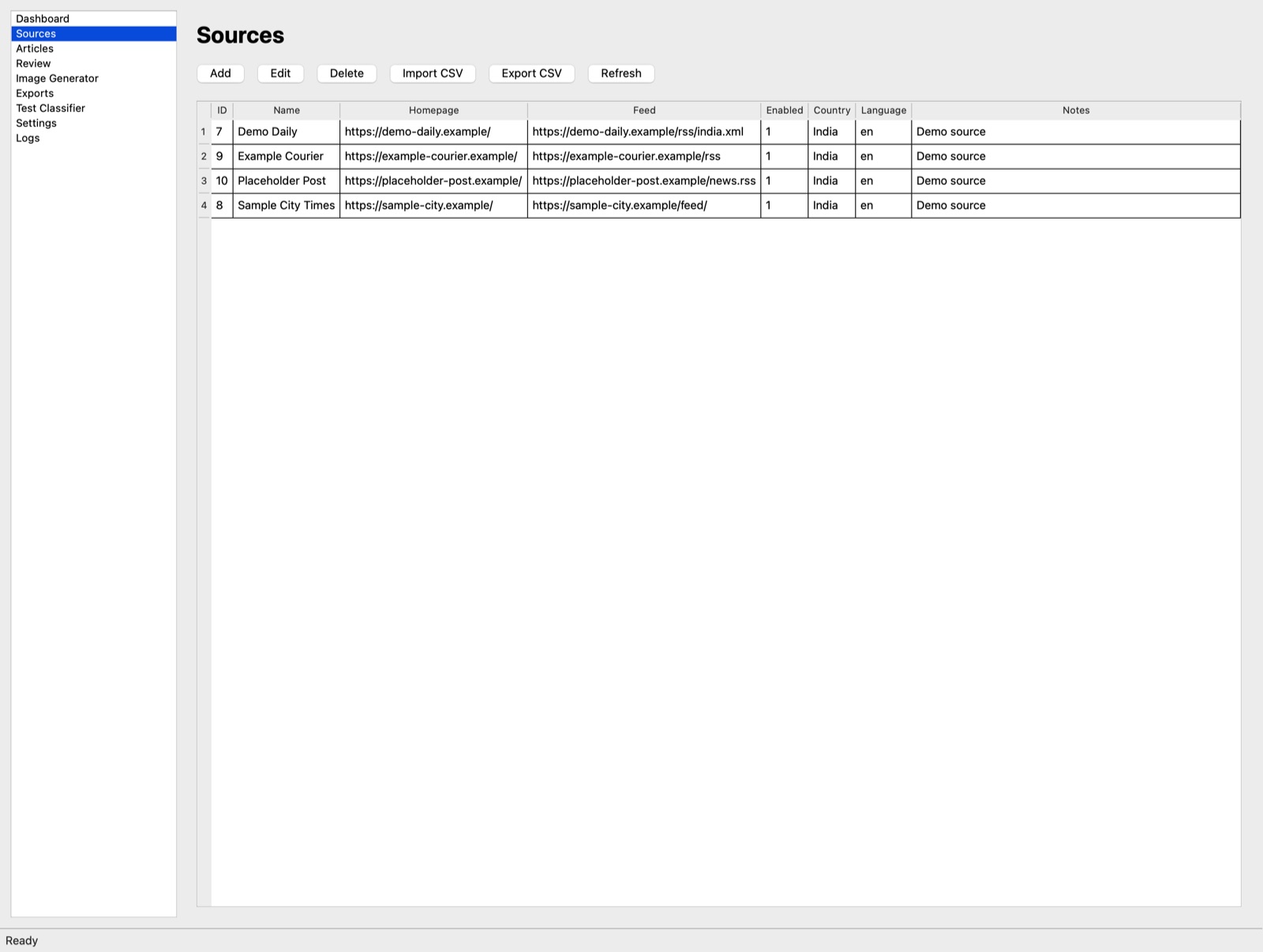Viewport: 1263px width, 952px height.
Task: Open Settings in the sidebar
Action: pyautogui.click(x=93, y=123)
